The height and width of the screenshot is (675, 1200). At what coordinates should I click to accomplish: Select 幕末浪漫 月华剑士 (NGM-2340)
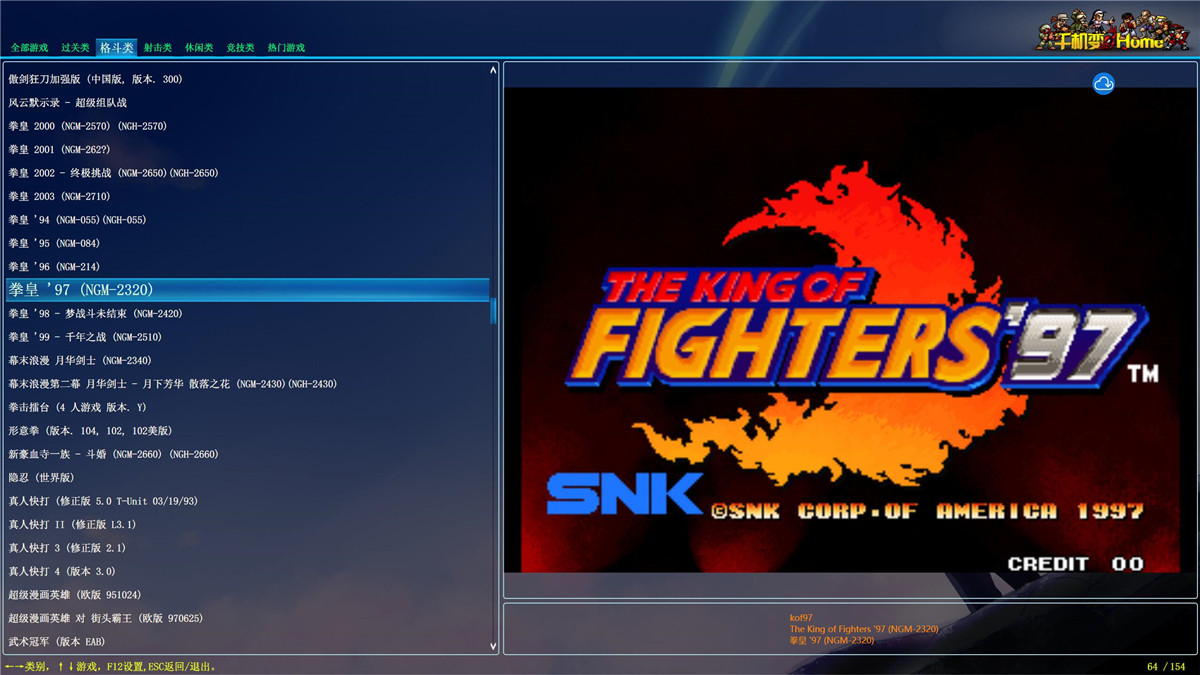[80, 361]
